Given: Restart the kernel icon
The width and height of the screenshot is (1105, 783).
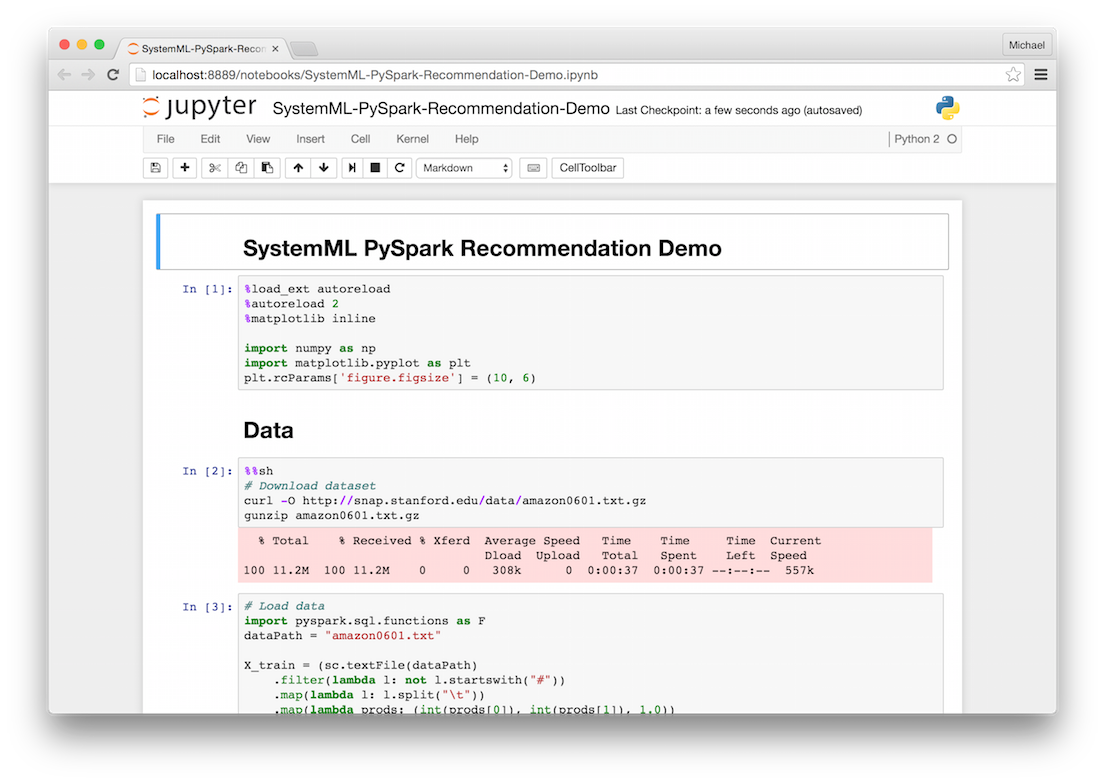Looking at the screenshot, I should (400, 168).
